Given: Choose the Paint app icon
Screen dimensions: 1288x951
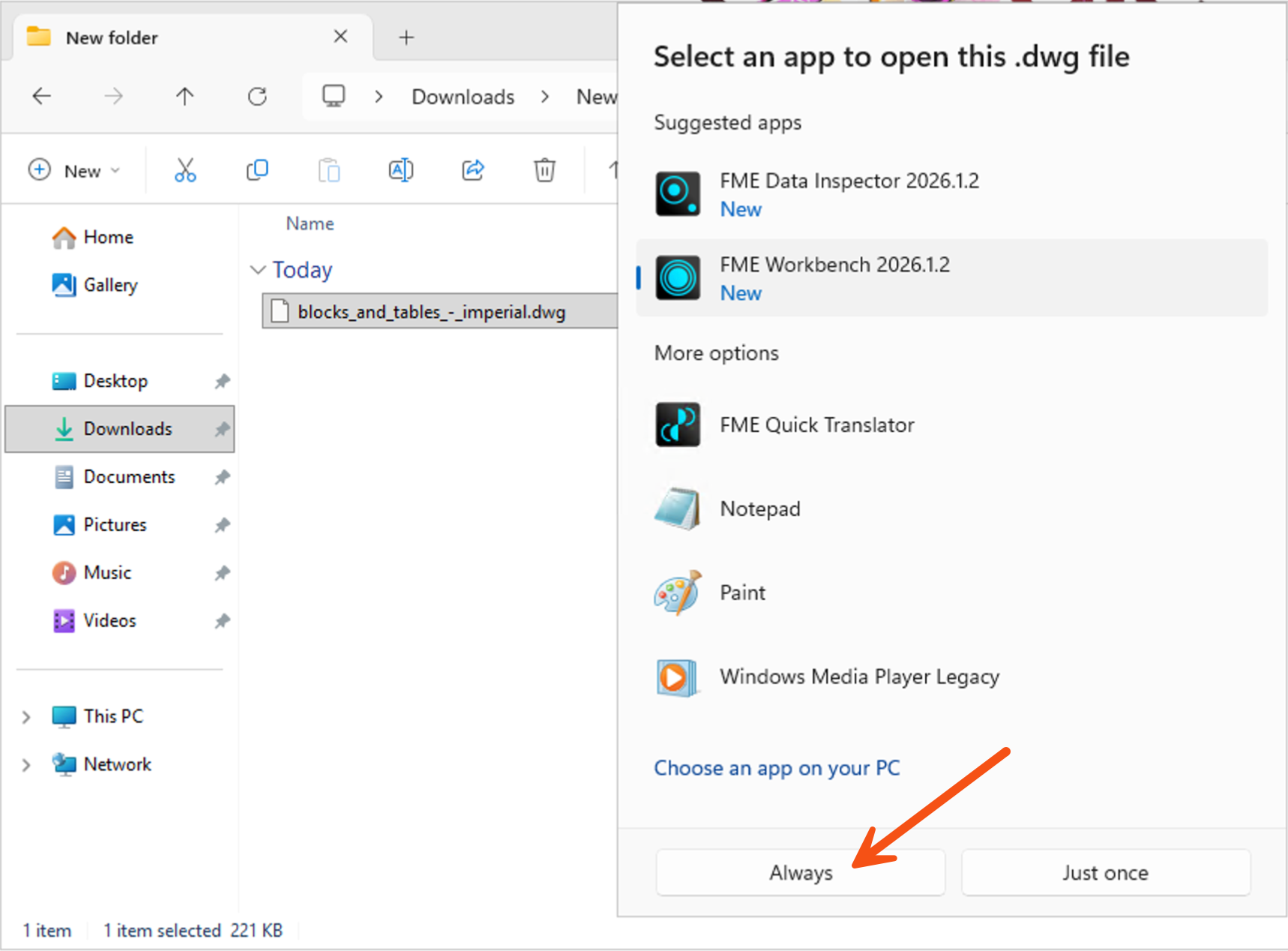Looking at the screenshot, I should (x=678, y=592).
